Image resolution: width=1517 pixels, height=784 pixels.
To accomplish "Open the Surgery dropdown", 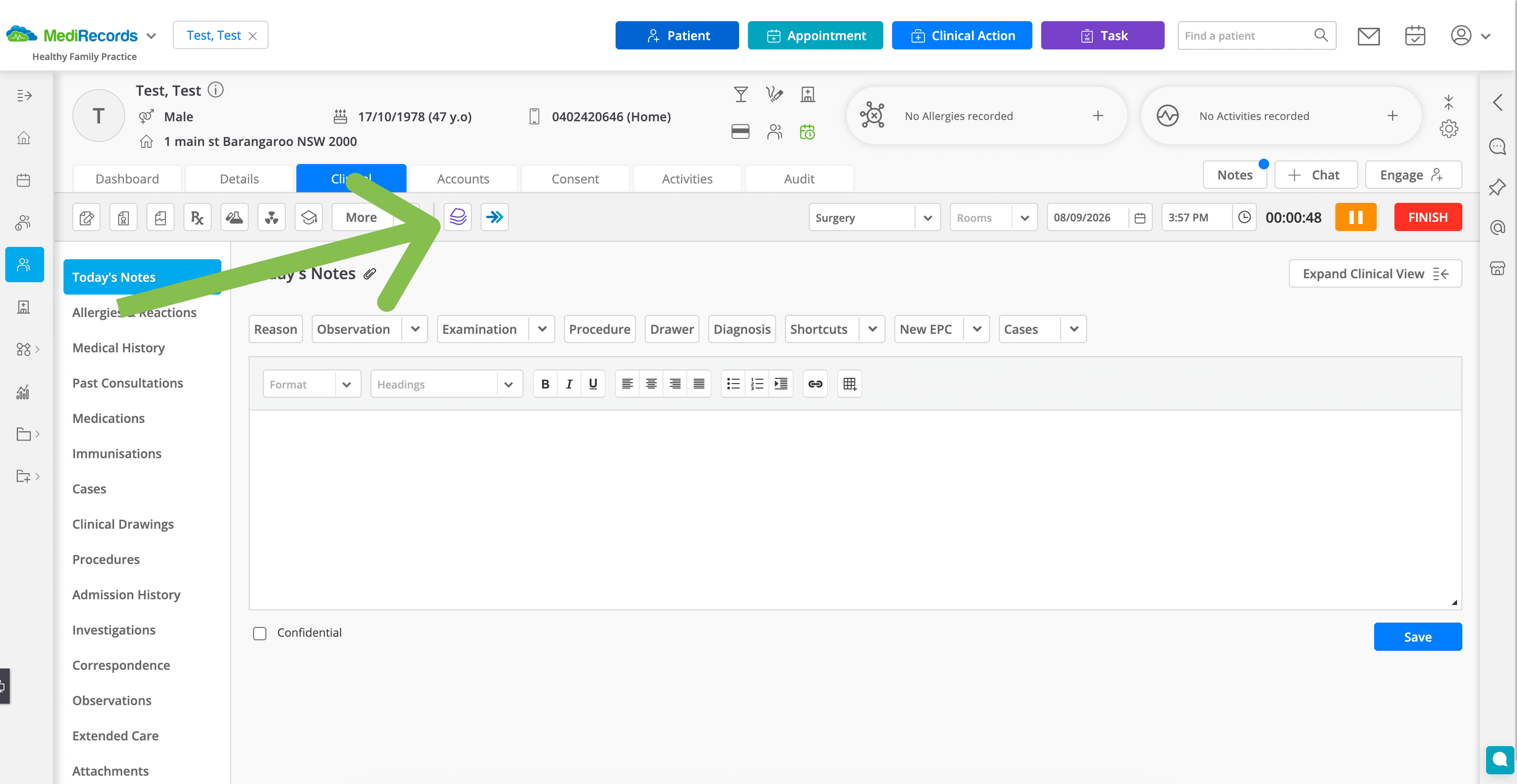I will coord(874,217).
